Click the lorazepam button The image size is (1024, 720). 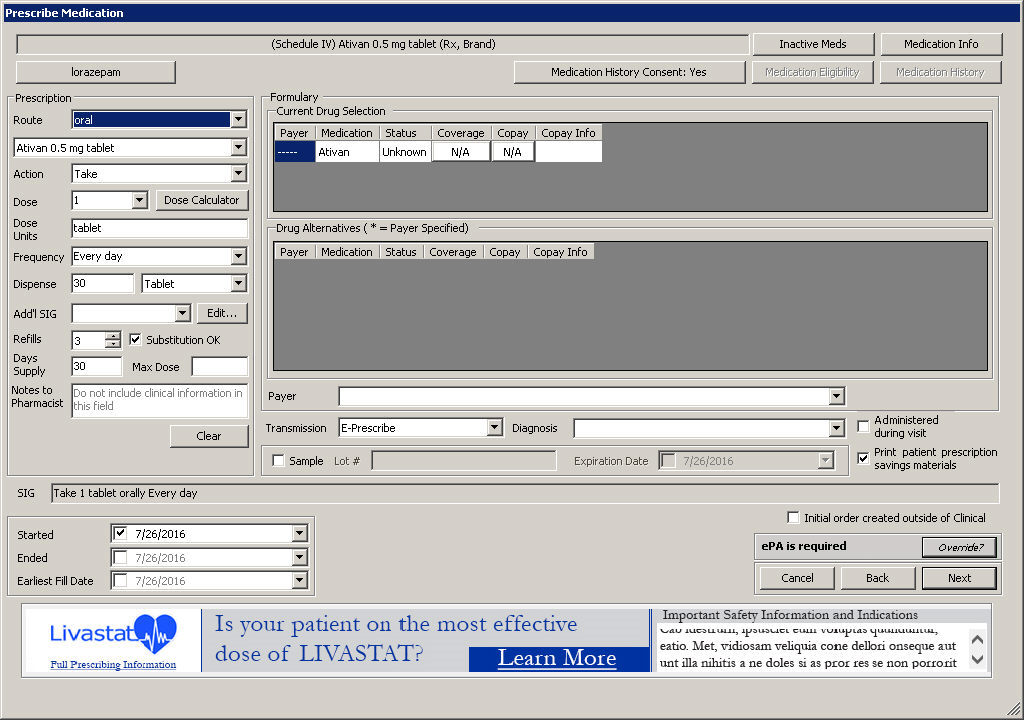pyautogui.click(x=96, y=72)
